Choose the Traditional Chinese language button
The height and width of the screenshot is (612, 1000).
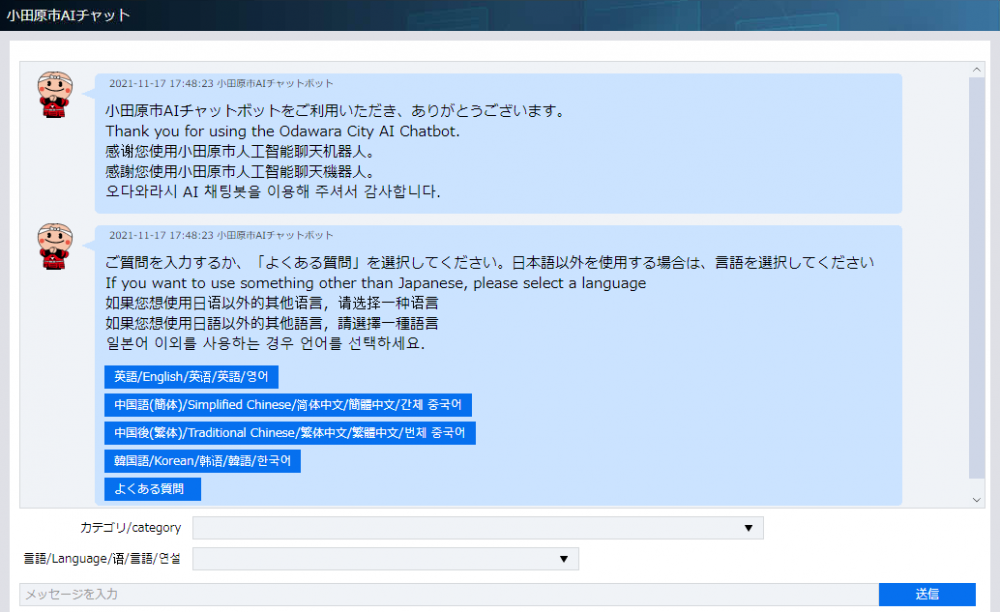[x=290, y=433]
